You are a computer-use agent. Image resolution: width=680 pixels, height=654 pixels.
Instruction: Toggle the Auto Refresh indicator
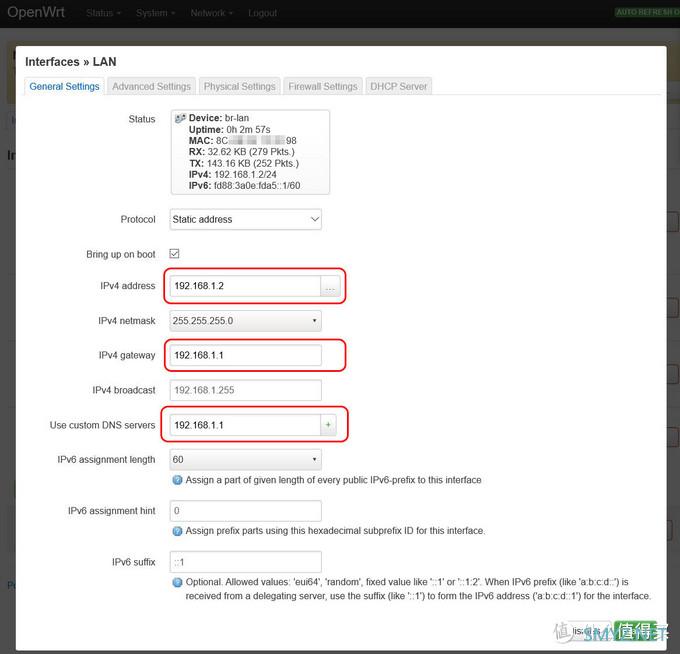pyautogui.click(x=647, y=12)
